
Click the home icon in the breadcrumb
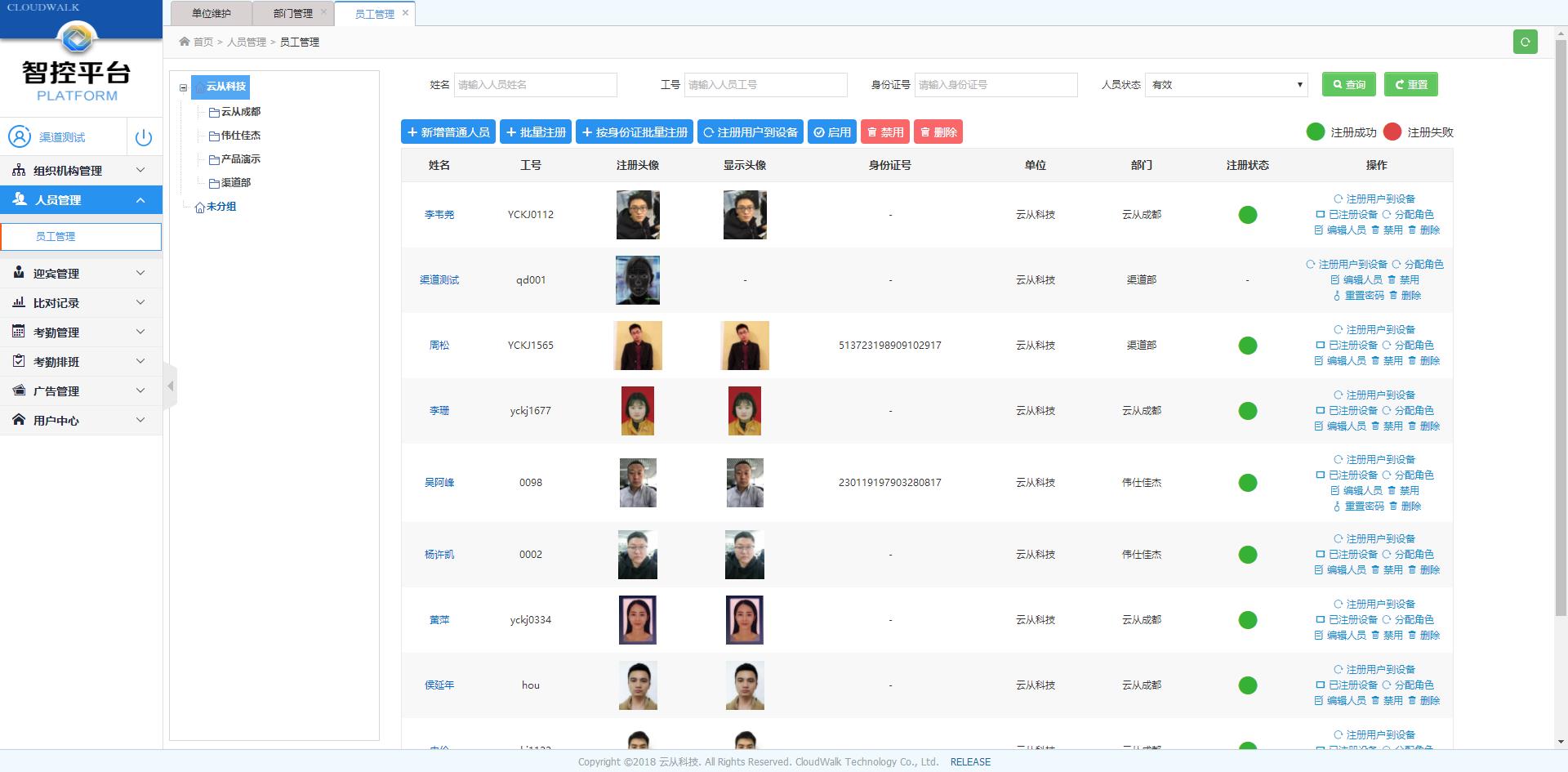pyautogui.click(x=185, y=42)
